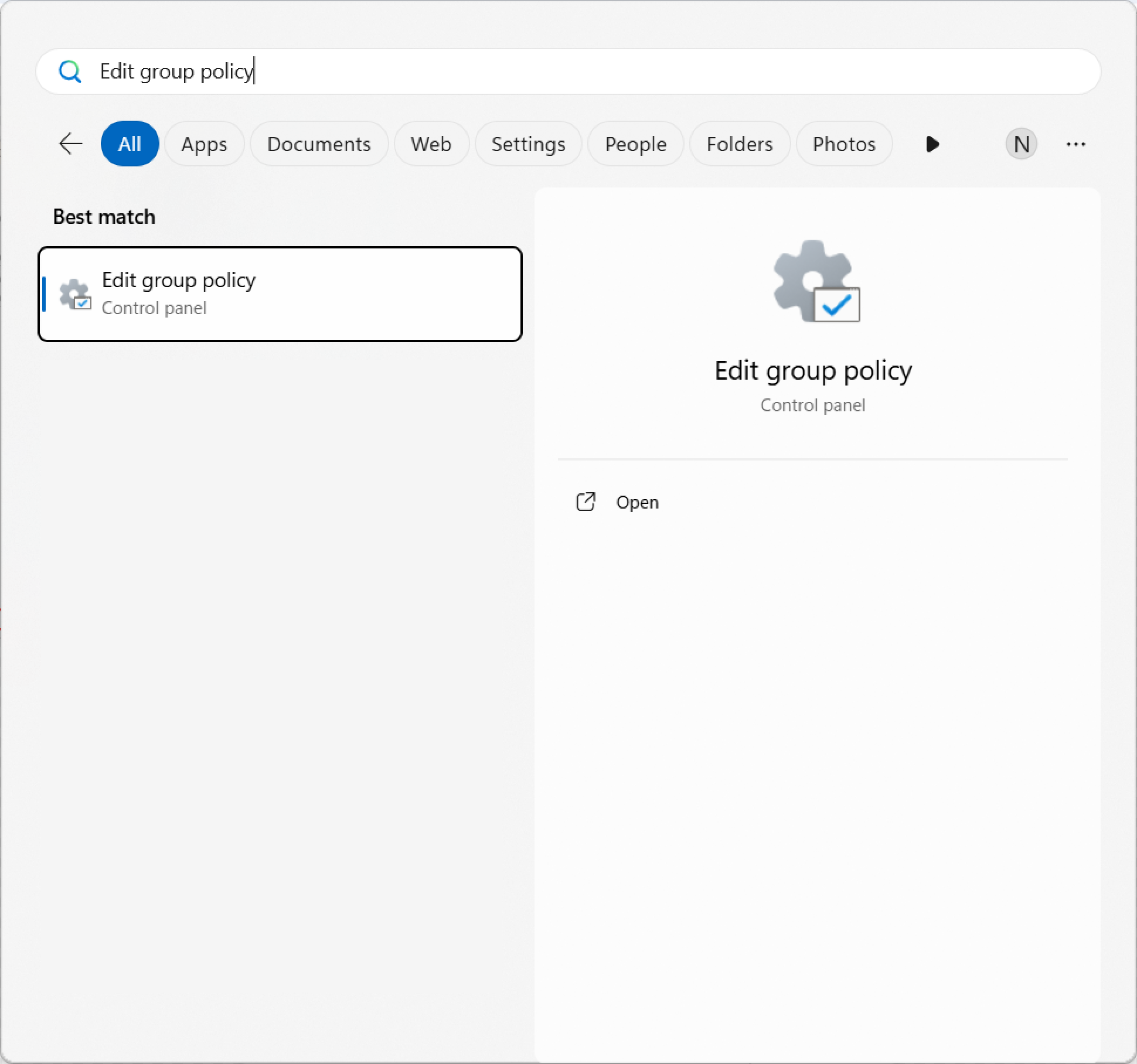The height and width of the screenshot is (1064, 1137).
Task: Switch to the Folders filter
Action: pos(740,144)
